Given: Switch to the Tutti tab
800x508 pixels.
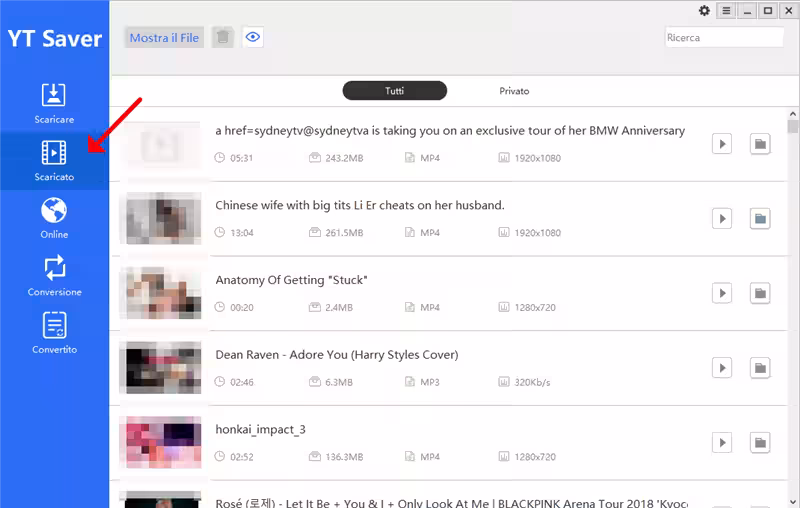Looking at the screenshot, I should pyautogui.click(x=394, y=91).
